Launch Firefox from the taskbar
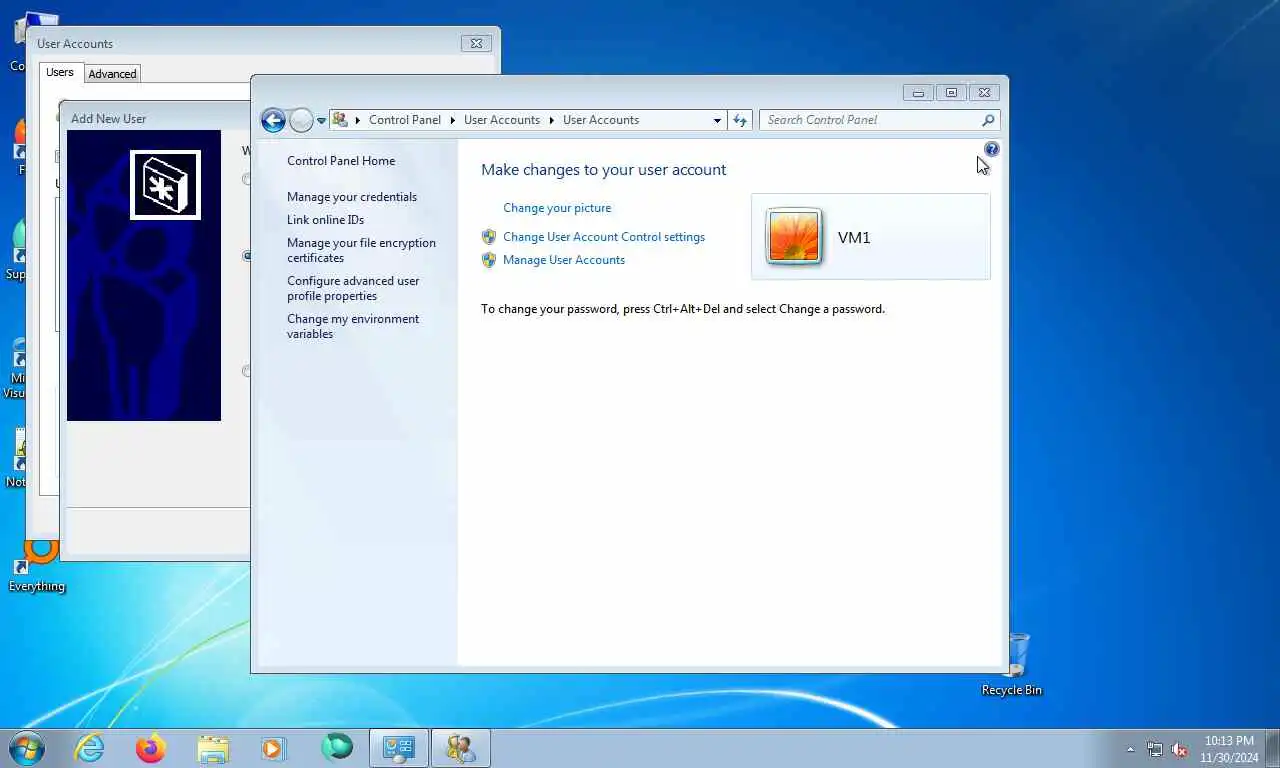 click(x=151, y=748)
